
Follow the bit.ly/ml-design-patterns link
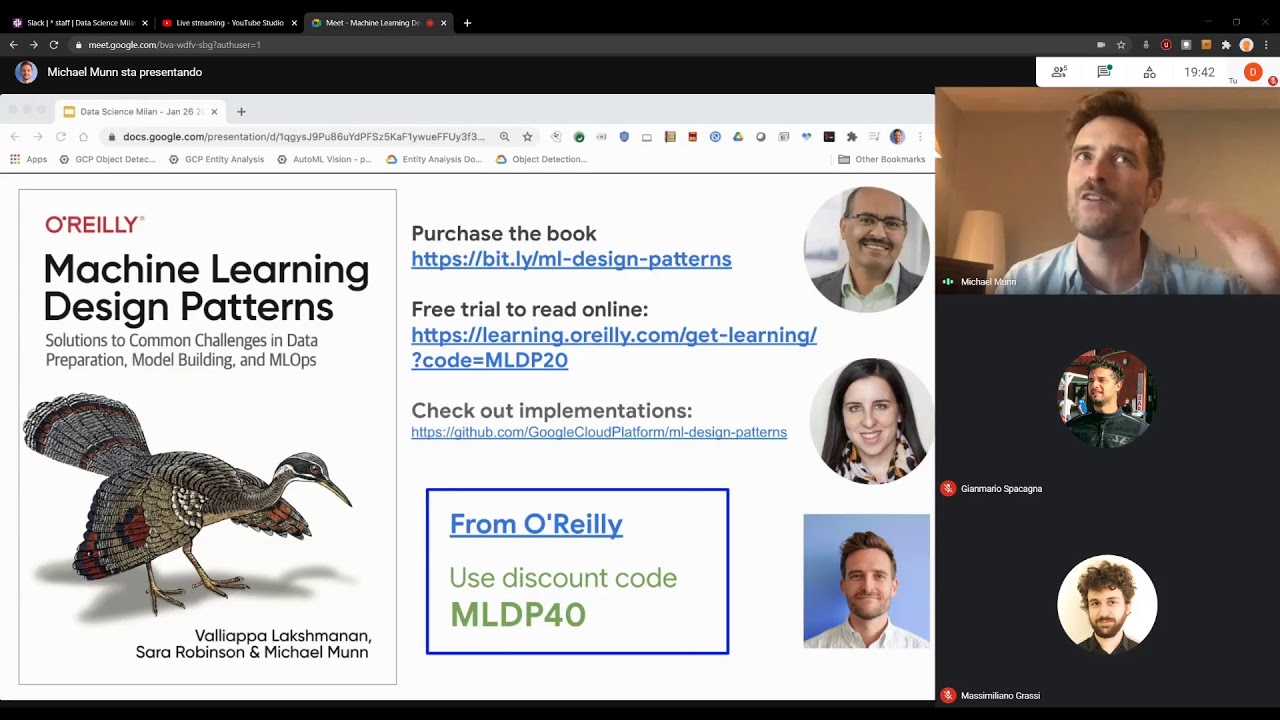click(x=571, y=259)
